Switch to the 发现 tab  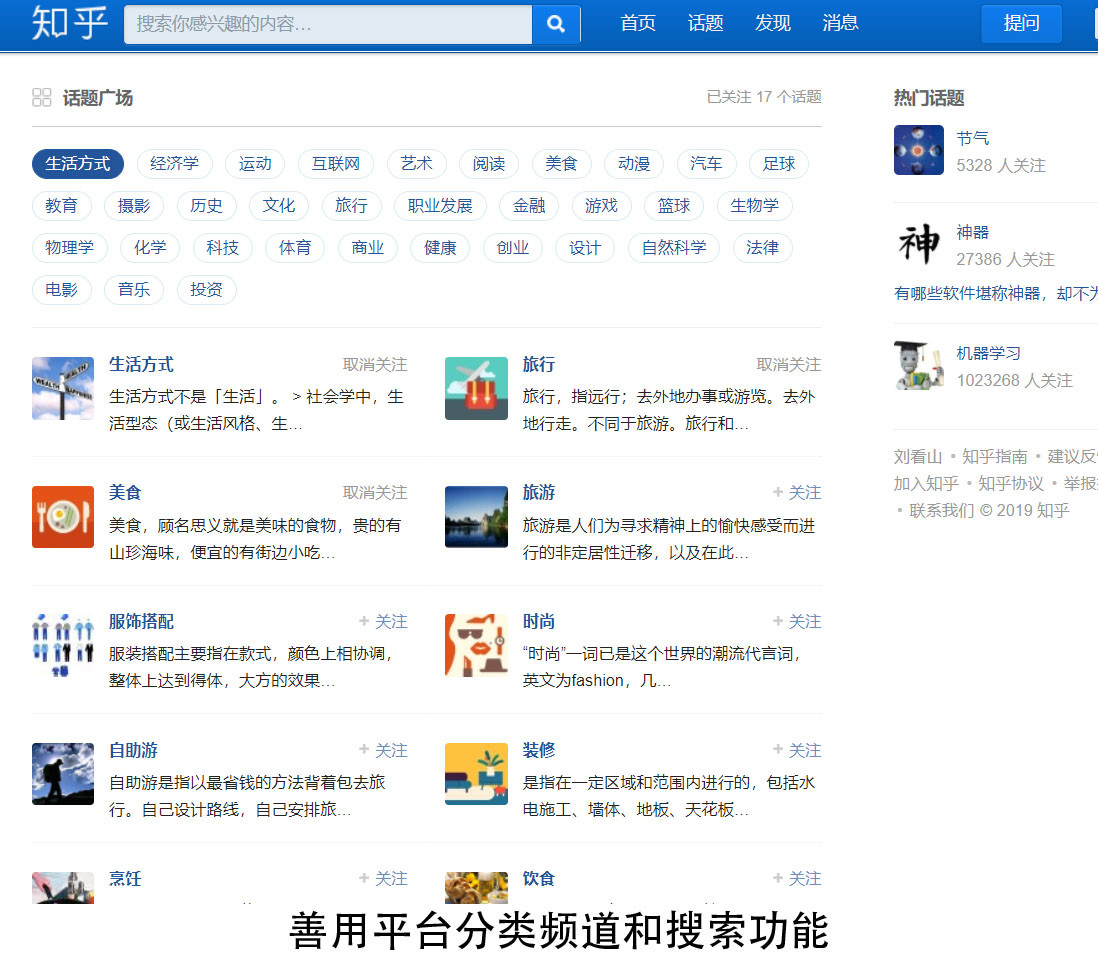(x=773, y=23)
